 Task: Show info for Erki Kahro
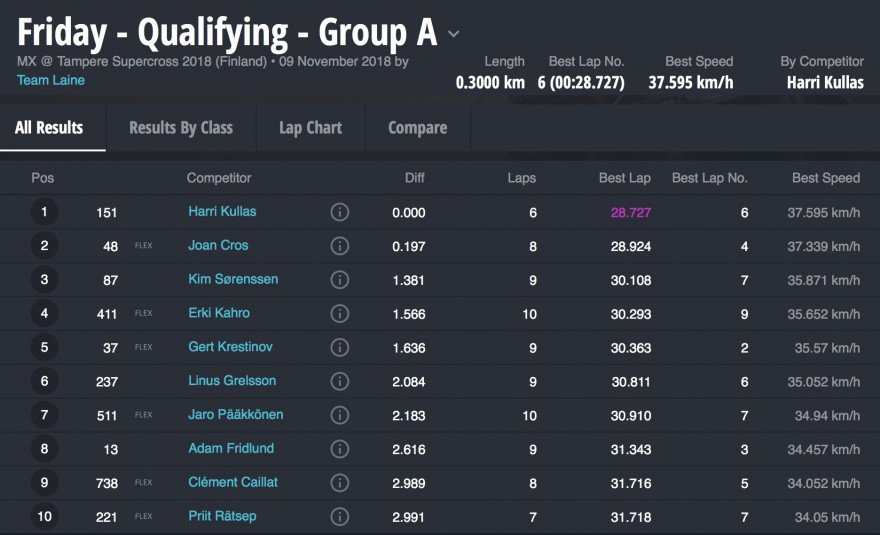(340, 314)
